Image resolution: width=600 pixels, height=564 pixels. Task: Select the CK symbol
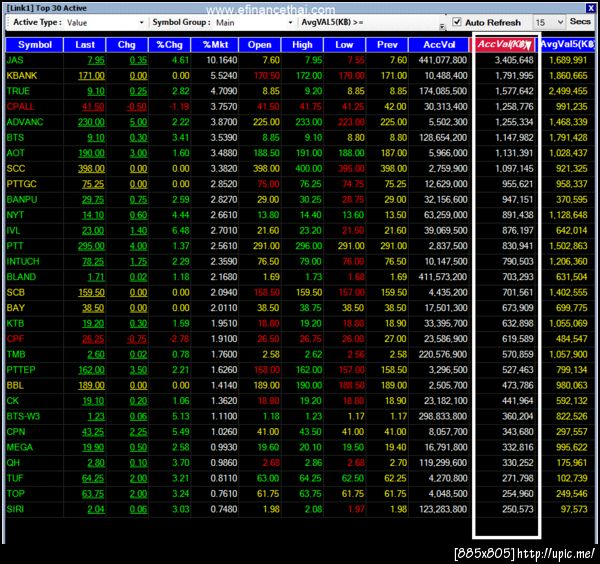tap(13, 401)
